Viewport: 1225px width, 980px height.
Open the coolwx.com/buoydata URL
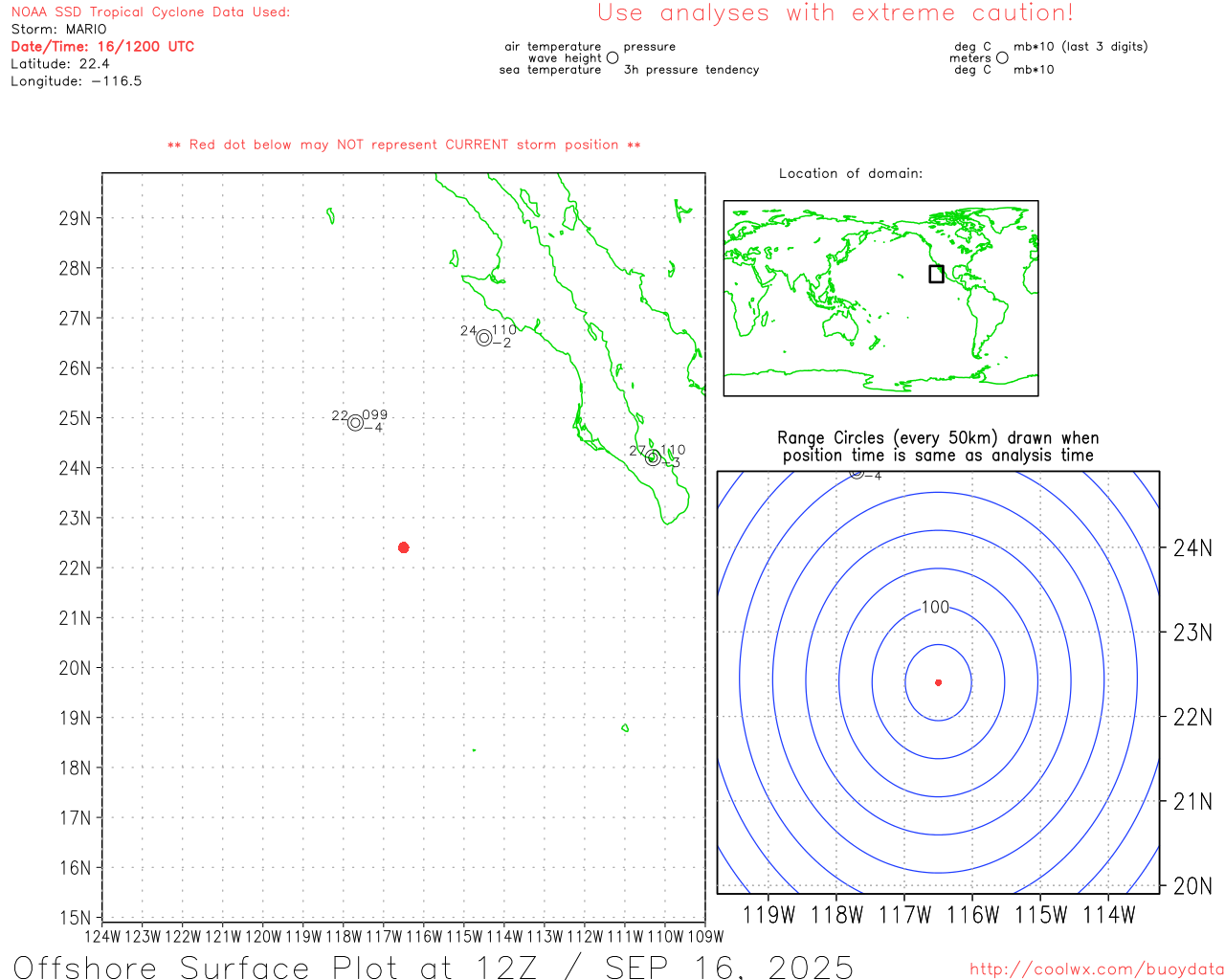pos(1097,969)
